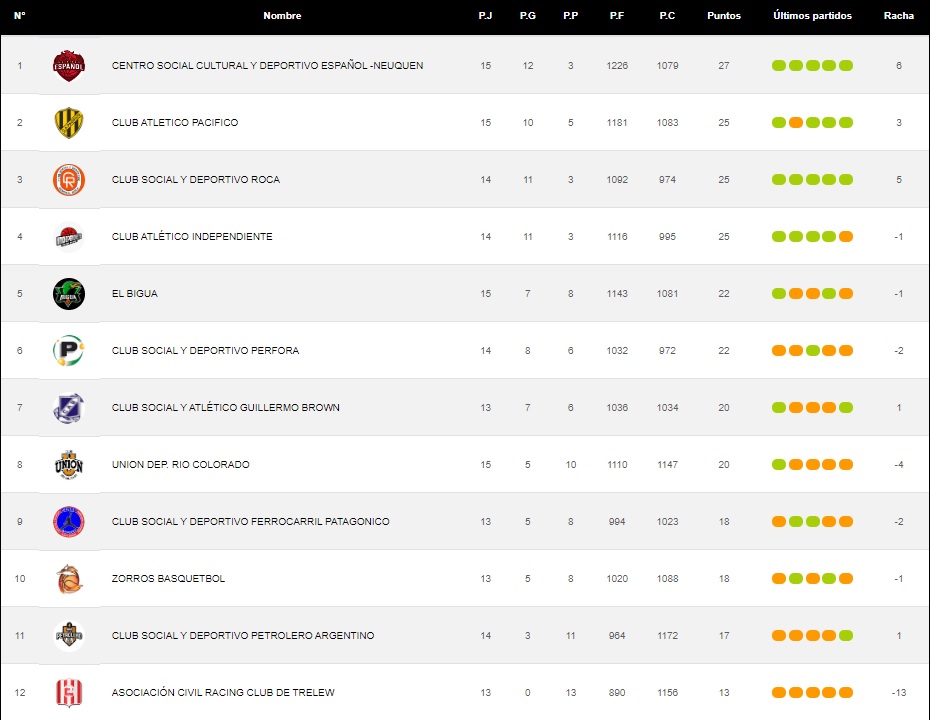
Task: Select the Asociación Civil Racing Club row text
Action: [x=223, y=693]
